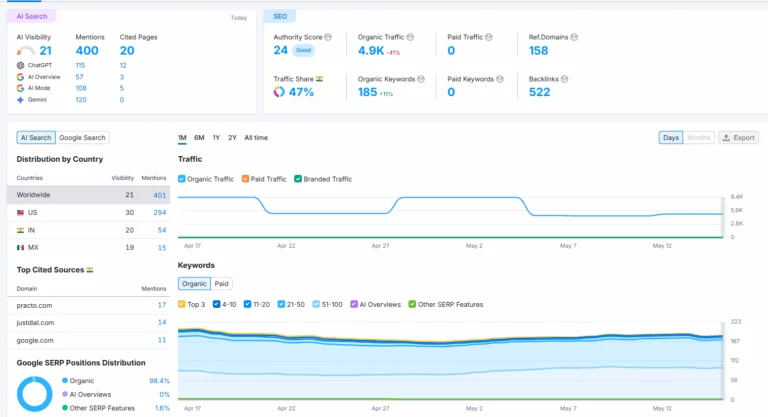Viewport: 768px width, 417px height.
Task: Select the 1M time range
Action: (x=182, y=138)
